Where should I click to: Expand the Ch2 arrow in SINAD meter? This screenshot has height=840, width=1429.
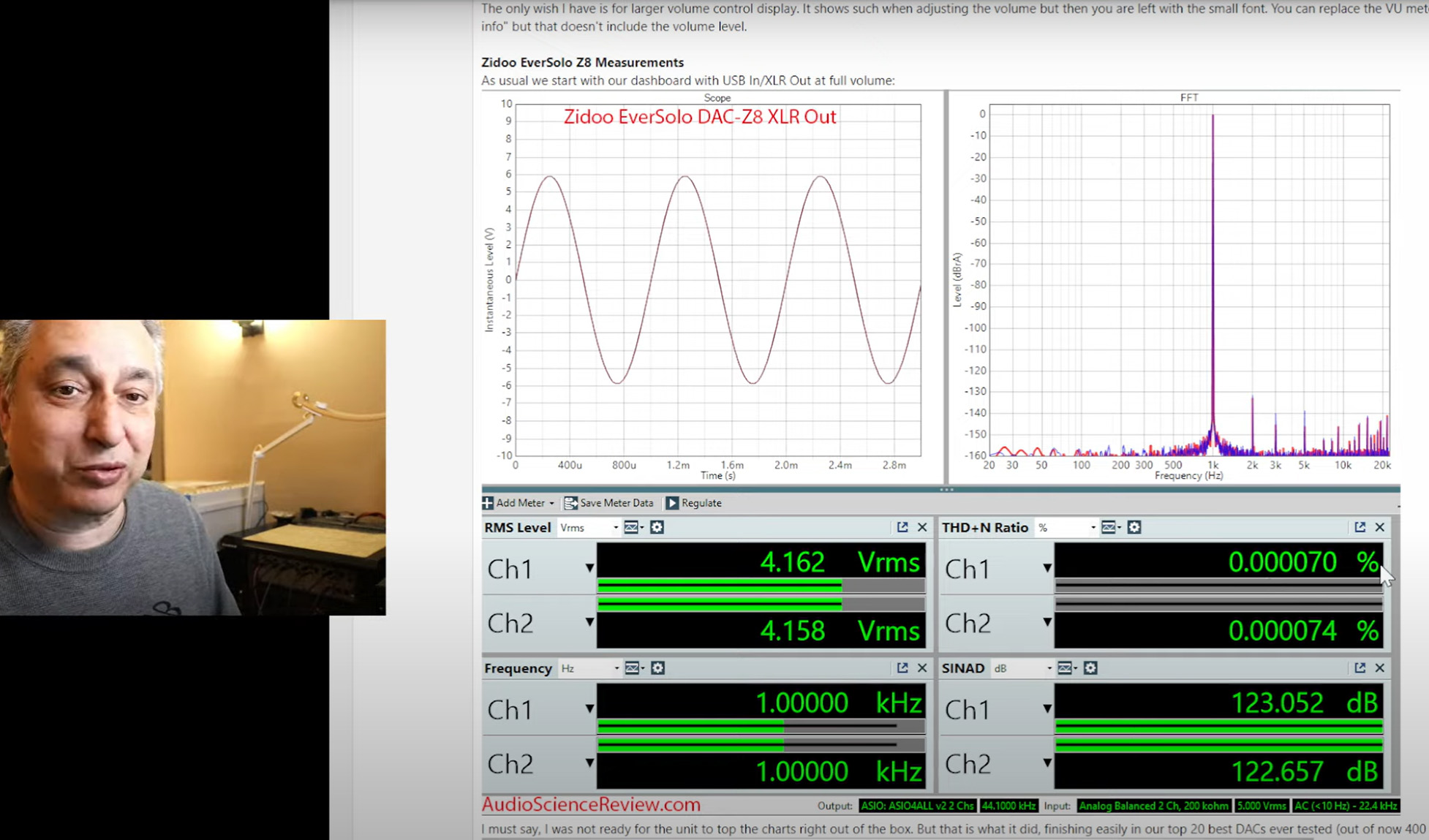click(x=1047, y=763)
